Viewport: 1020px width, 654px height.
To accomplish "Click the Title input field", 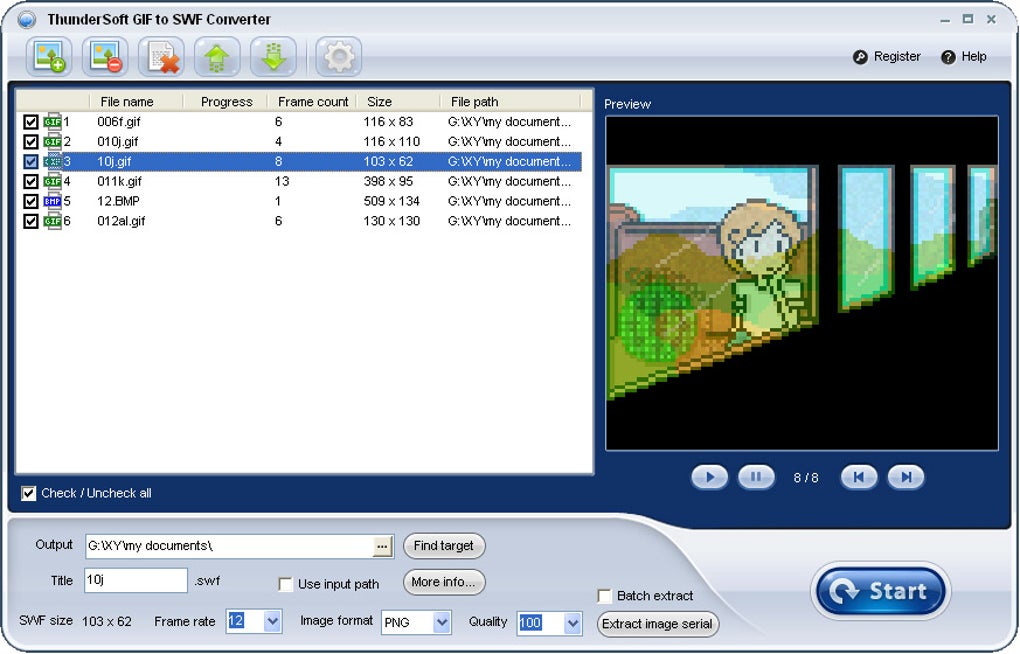I will (135, 580).
